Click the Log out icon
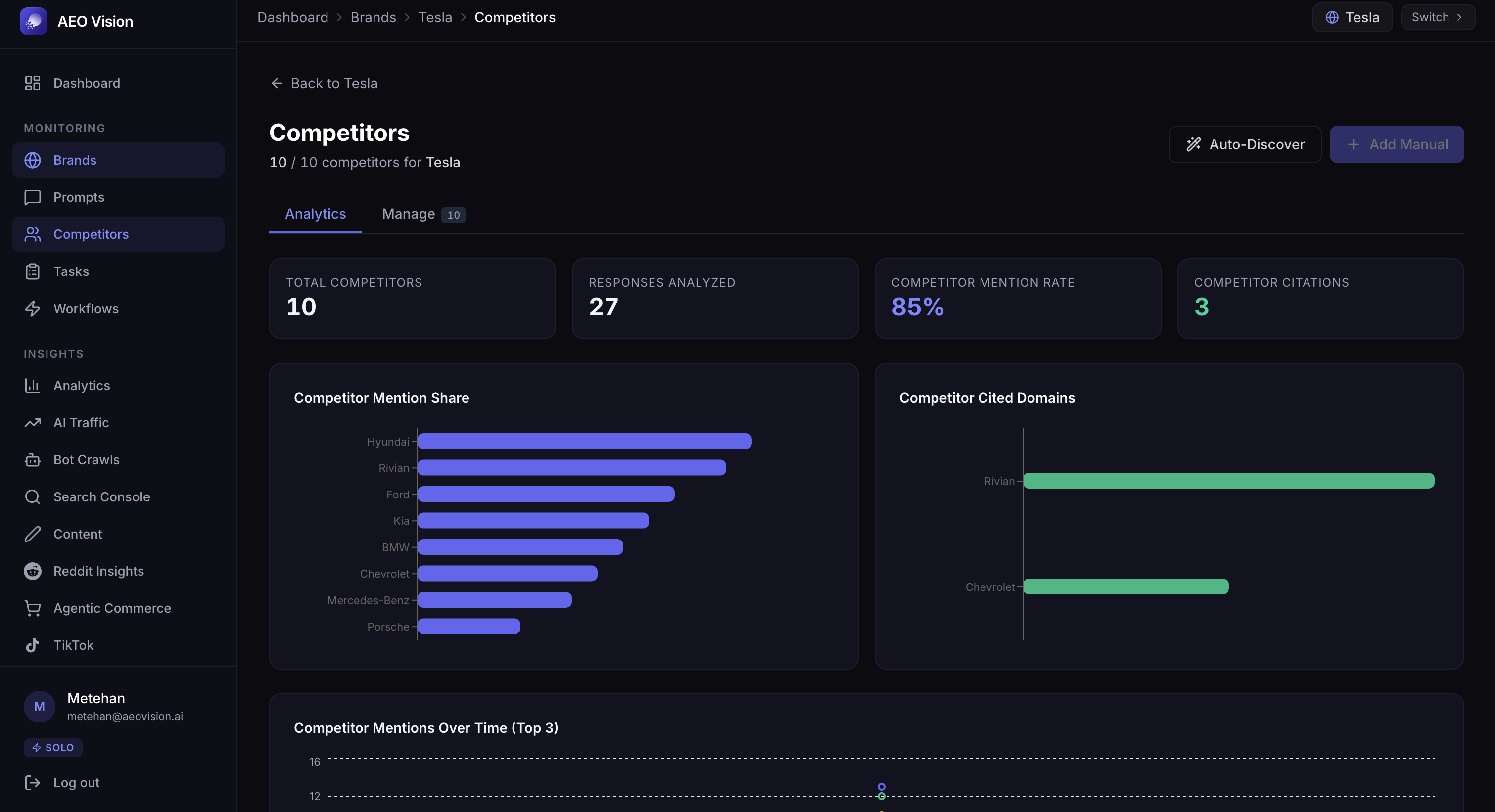The width and height of the screenshot is (1495, 812). tap(33, 782)
